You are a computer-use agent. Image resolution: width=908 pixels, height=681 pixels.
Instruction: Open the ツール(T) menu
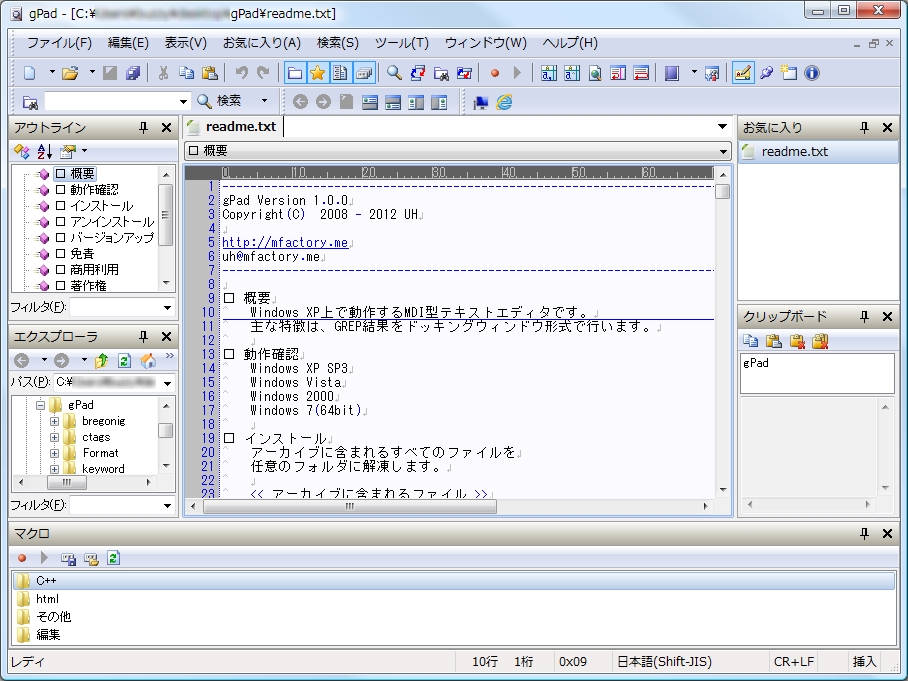coord(401,43)
